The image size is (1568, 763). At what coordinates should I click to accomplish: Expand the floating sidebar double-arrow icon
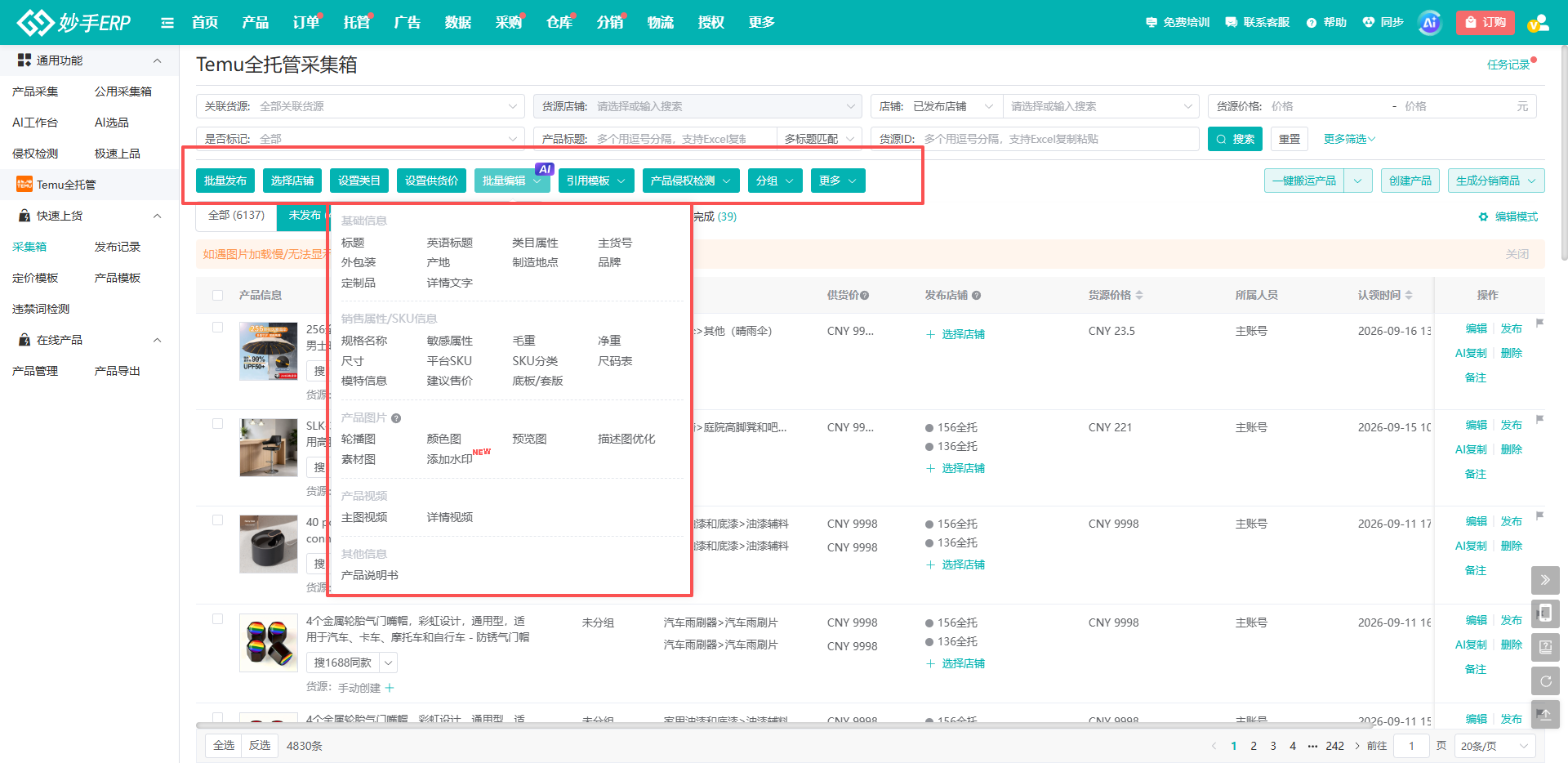coord(1545,580)
